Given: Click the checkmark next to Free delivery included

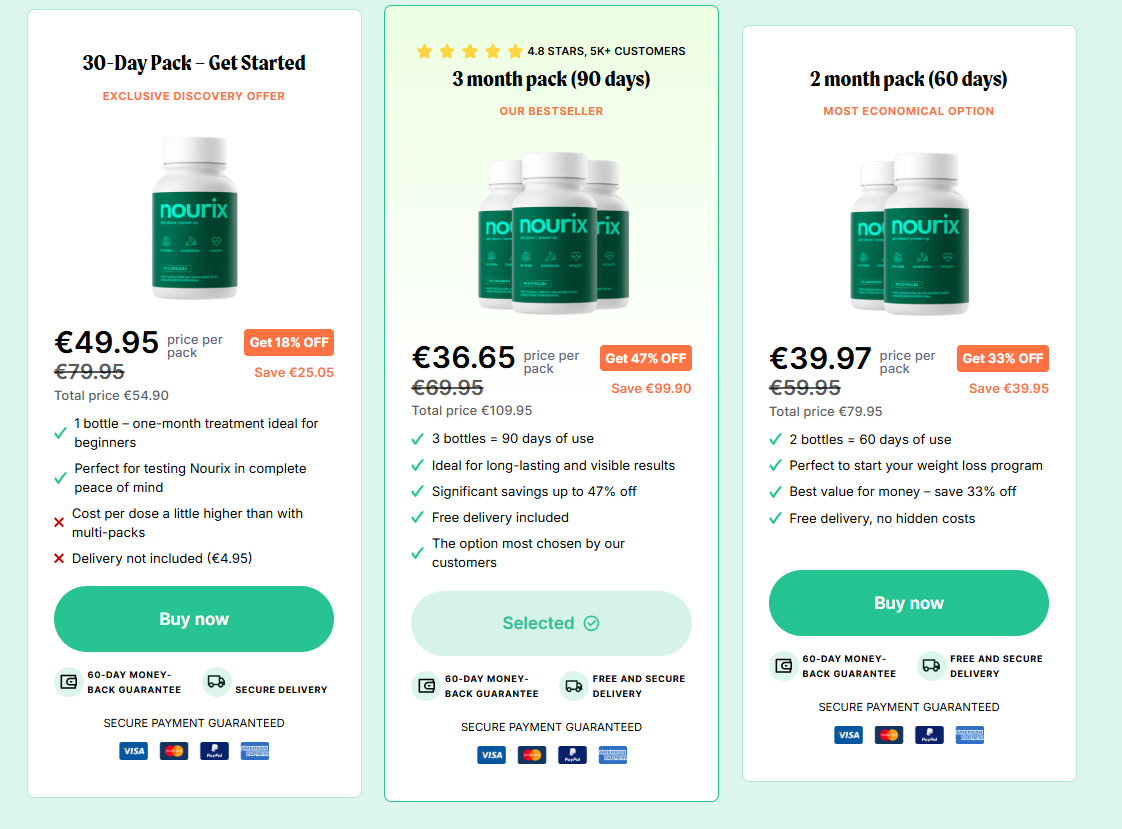Looking at the screenshot, I should click(418, 518).
